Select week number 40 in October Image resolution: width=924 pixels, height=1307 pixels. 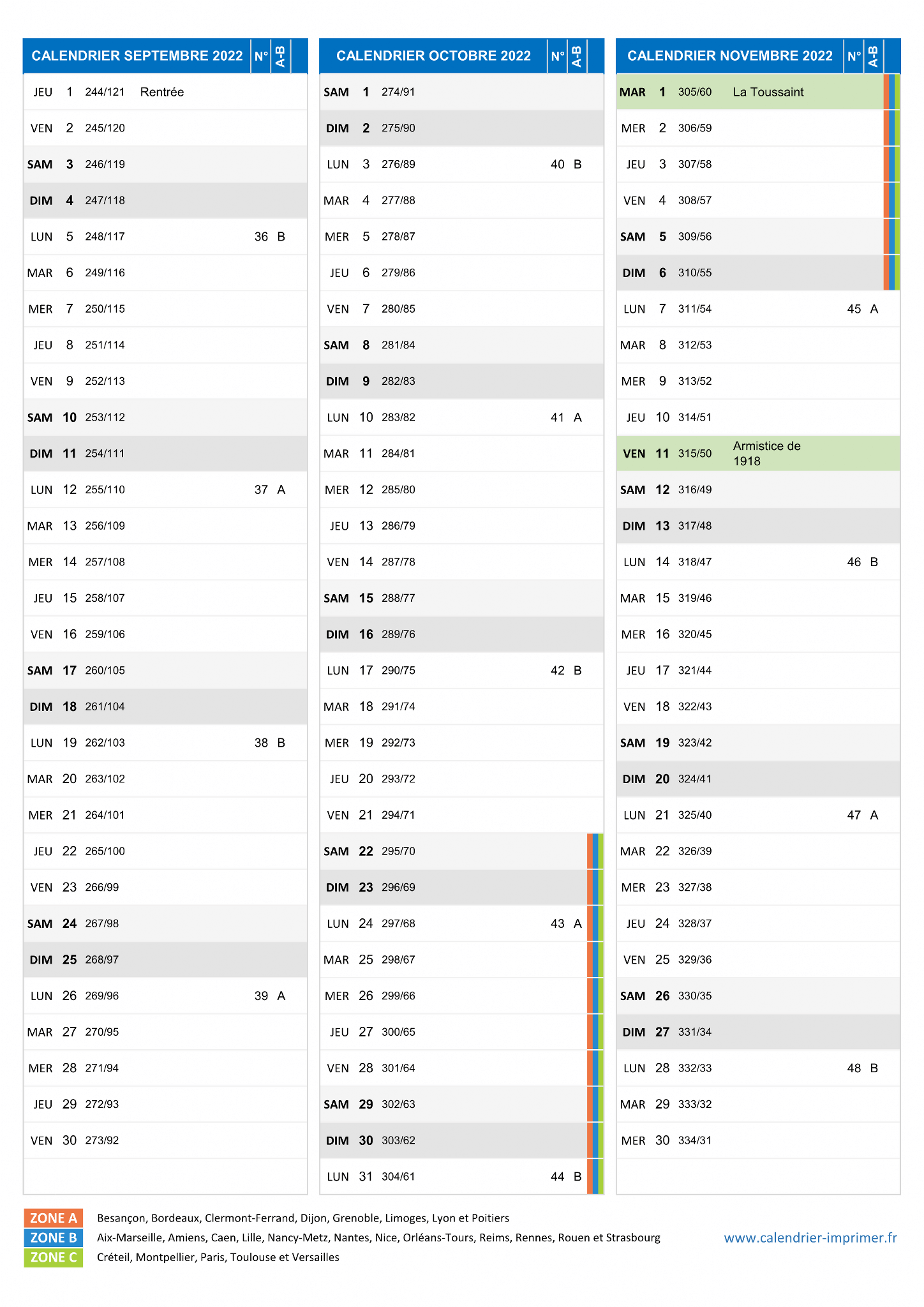pos(557,165)
